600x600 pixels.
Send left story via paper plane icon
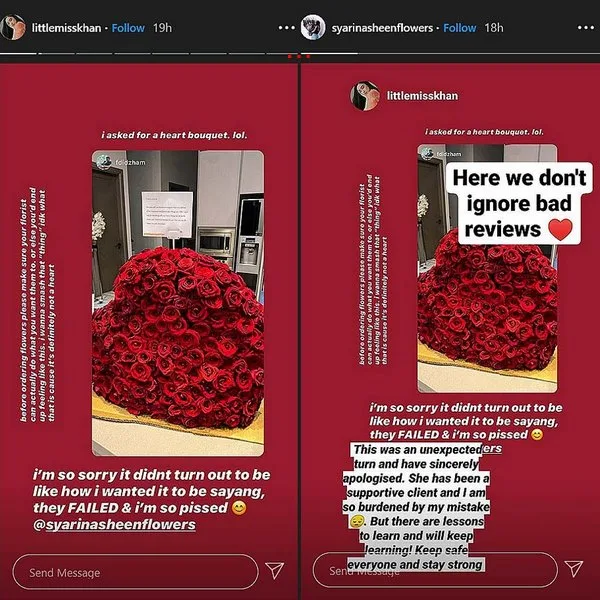pyautogui.click(x=275, y=570)
